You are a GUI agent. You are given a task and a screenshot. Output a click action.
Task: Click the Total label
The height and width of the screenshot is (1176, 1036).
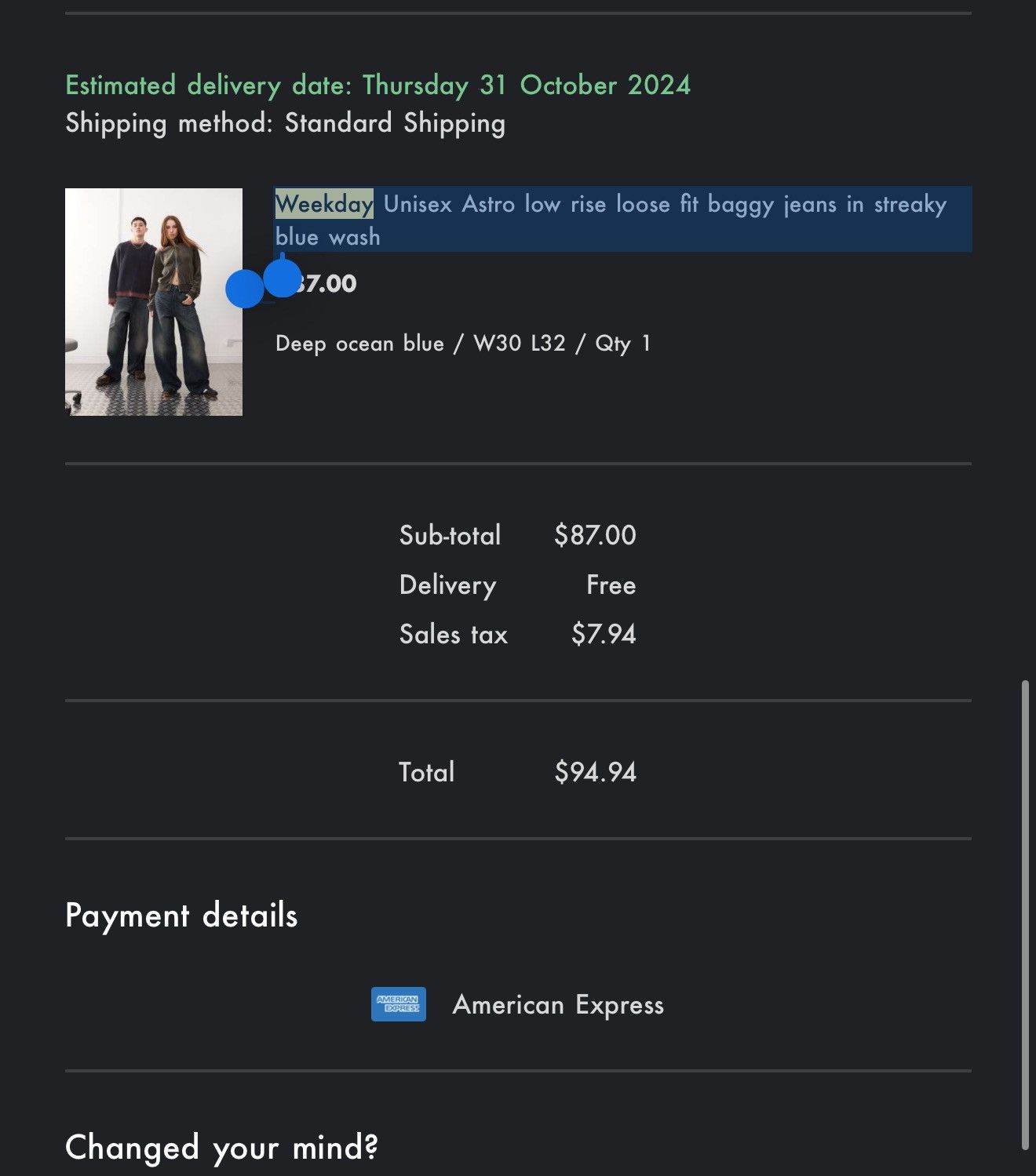pyautogui.click(x=426, y=772)
